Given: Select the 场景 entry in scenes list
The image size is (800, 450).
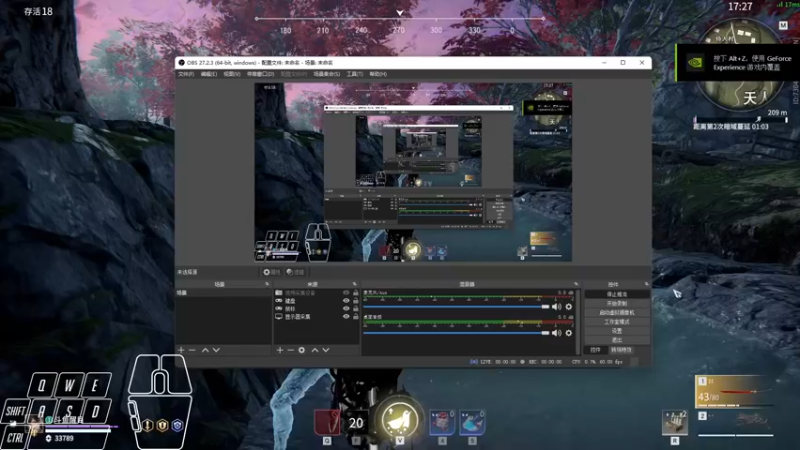Looking at the screenshot, I should pyautogui.click(x=223, y=293).
